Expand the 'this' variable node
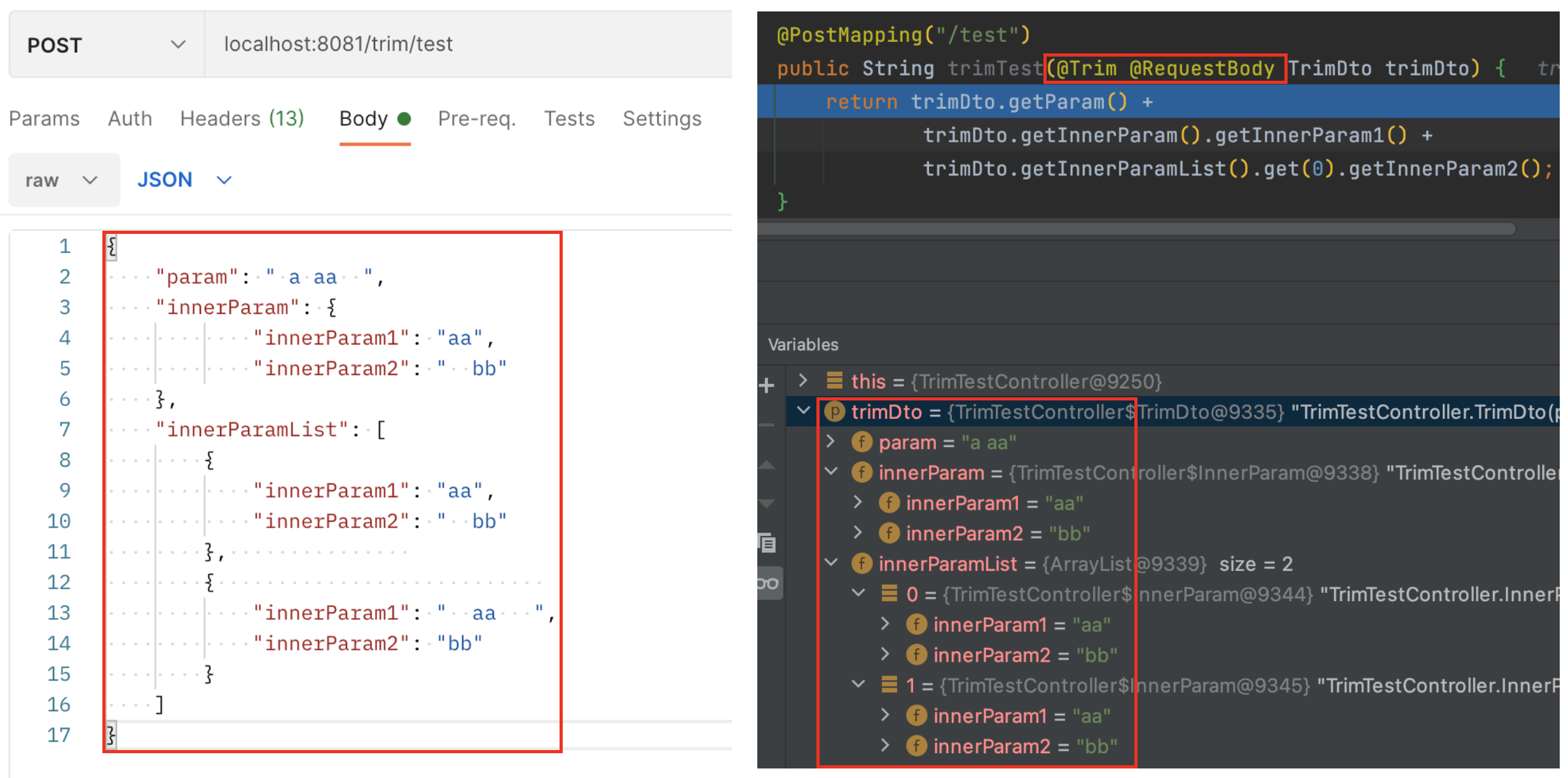Screen dimensions: 1568x778 (x=803, y=381)
